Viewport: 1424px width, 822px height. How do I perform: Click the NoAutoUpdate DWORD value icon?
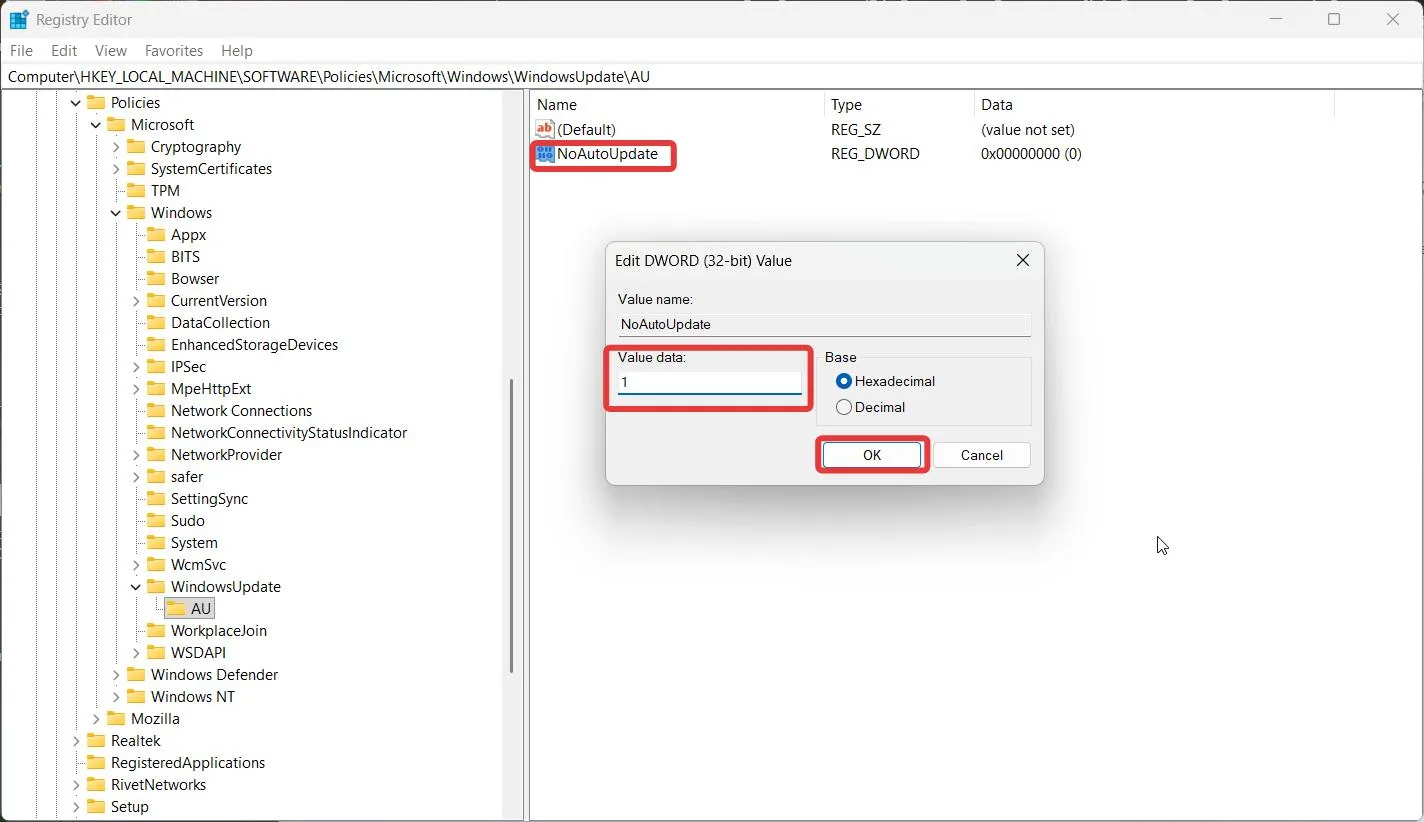tap(545, 154)
